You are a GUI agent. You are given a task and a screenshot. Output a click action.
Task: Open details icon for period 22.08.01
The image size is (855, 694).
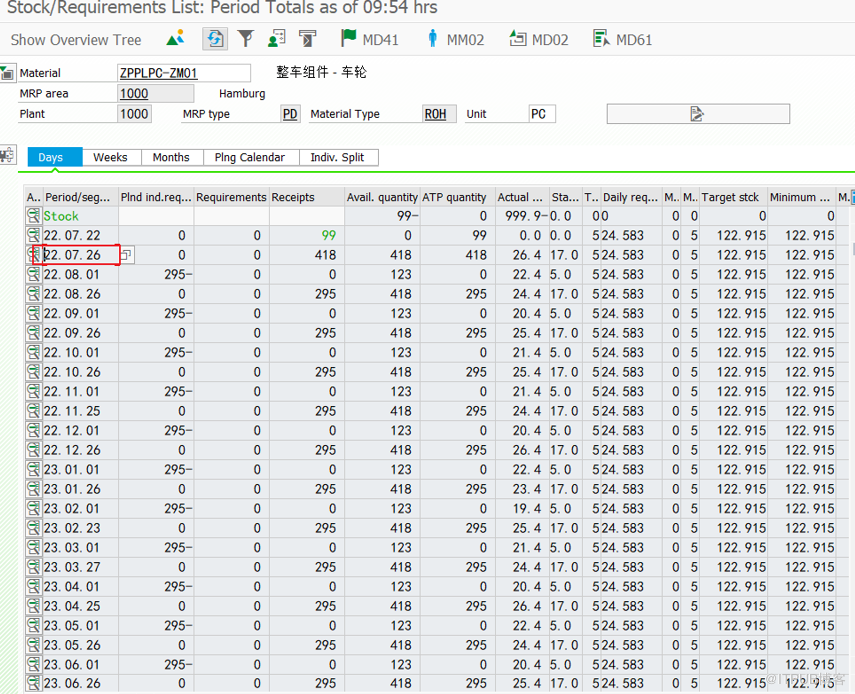point(34,274)
